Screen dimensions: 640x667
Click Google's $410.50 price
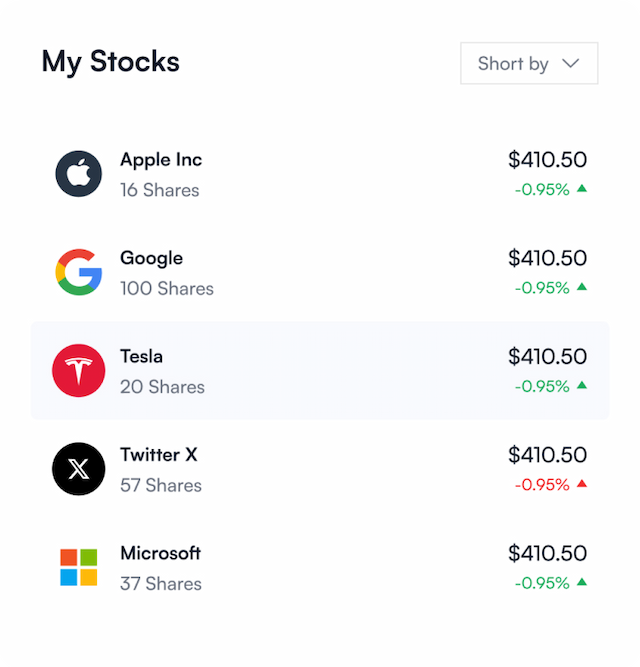(x=547, y=258)
